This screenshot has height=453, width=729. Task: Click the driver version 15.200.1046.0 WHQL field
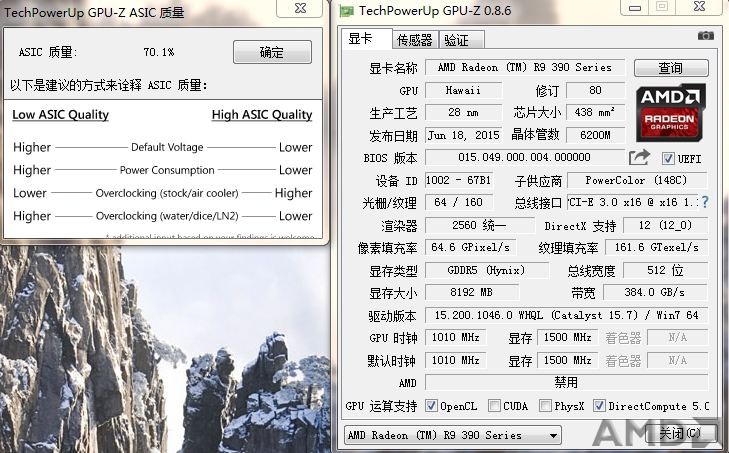click(566, 315)
